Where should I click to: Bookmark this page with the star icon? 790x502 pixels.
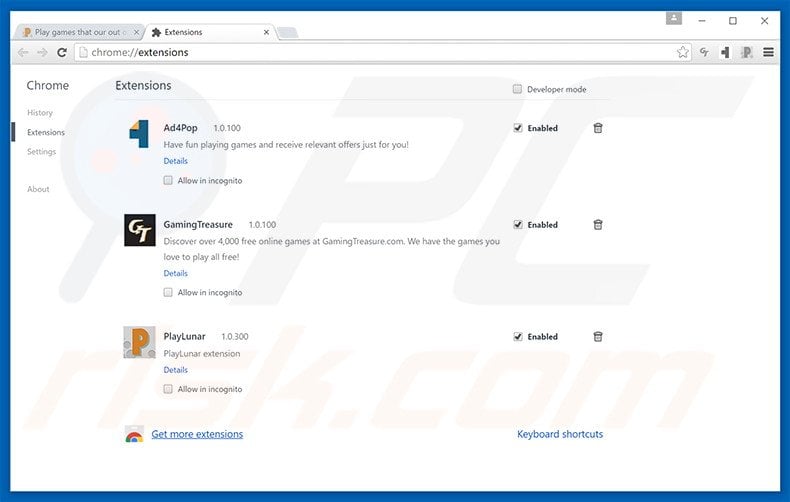pyautogui.click(x=683, y=52)
